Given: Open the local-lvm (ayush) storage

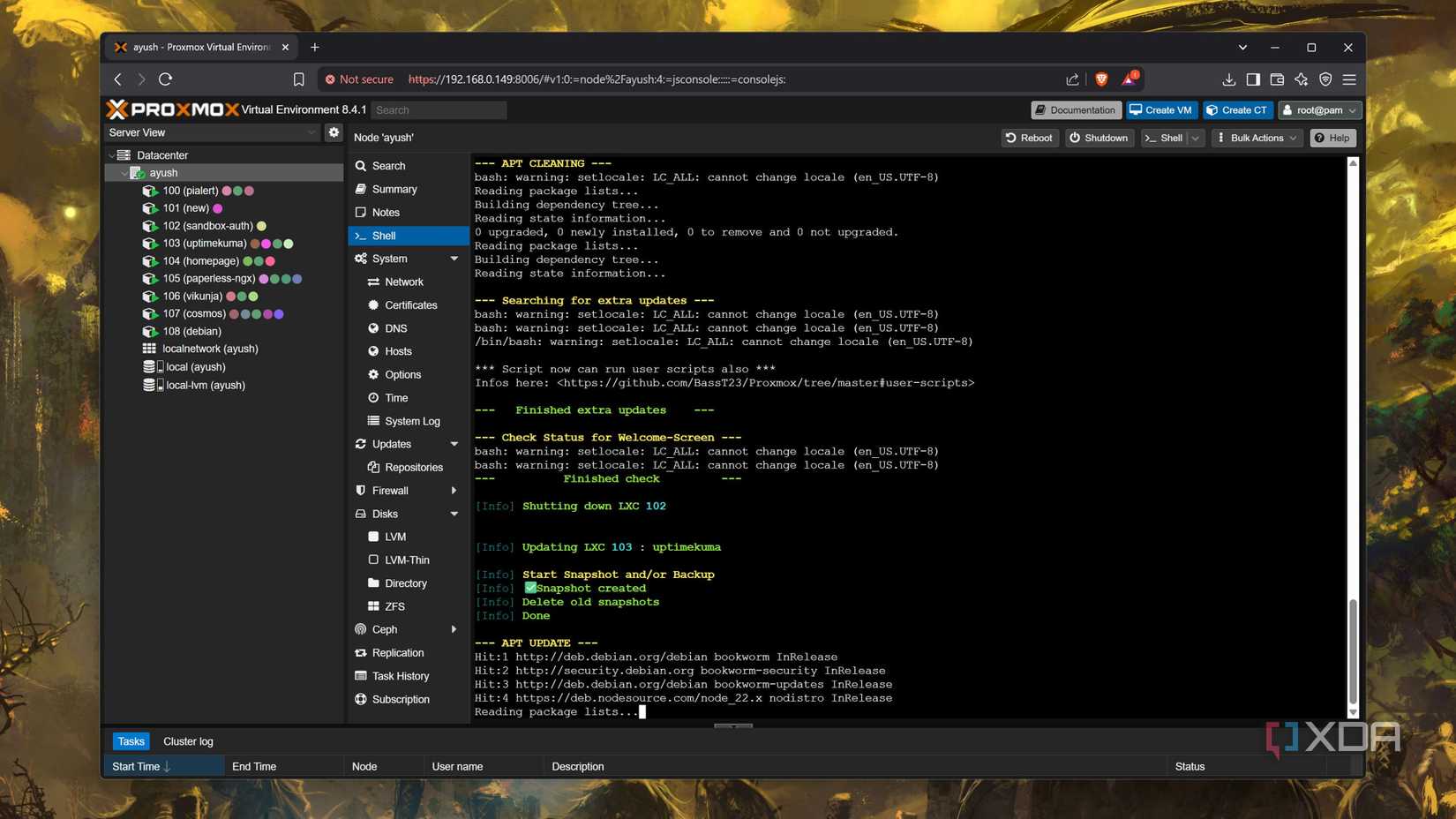Looking at the screenshot, I should (x=205, y=385).
